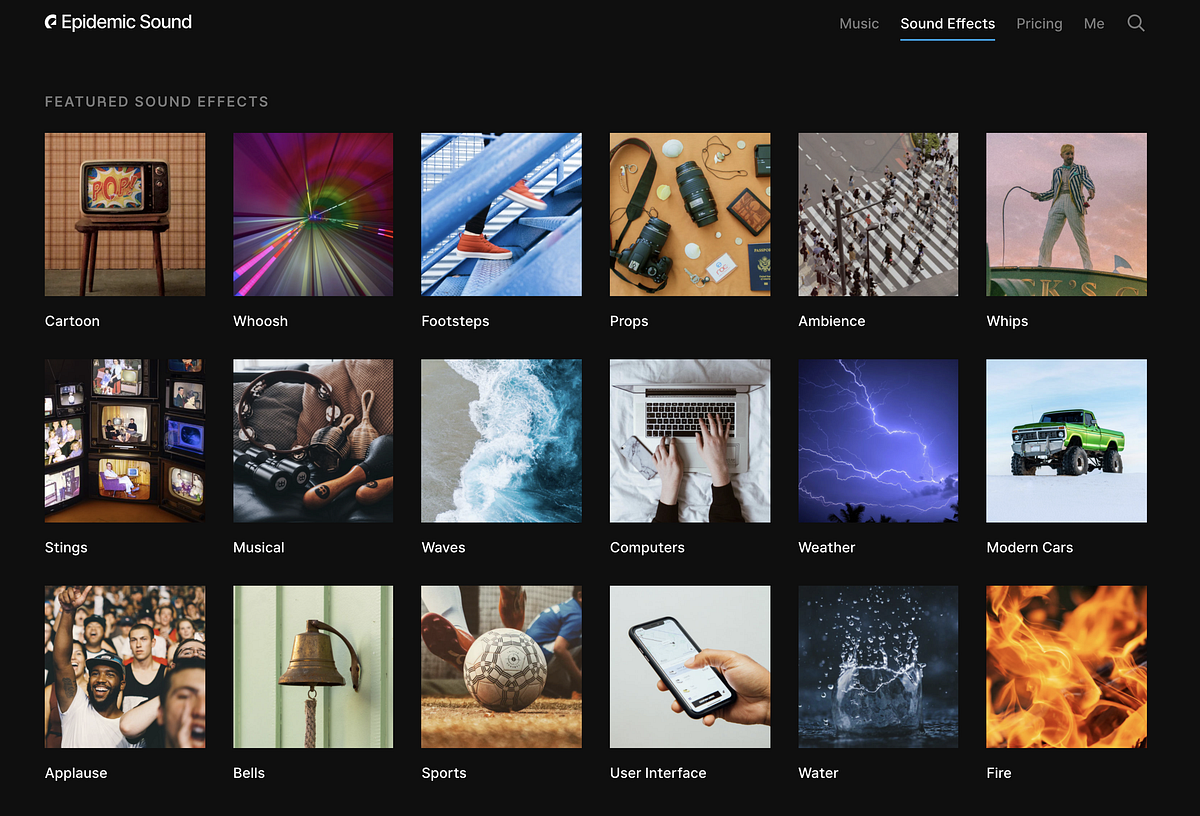The image size is (1200, 816).
Task: Click the Epidemic Sound logo
Action: pyautogui.click(x=118, y=21)
